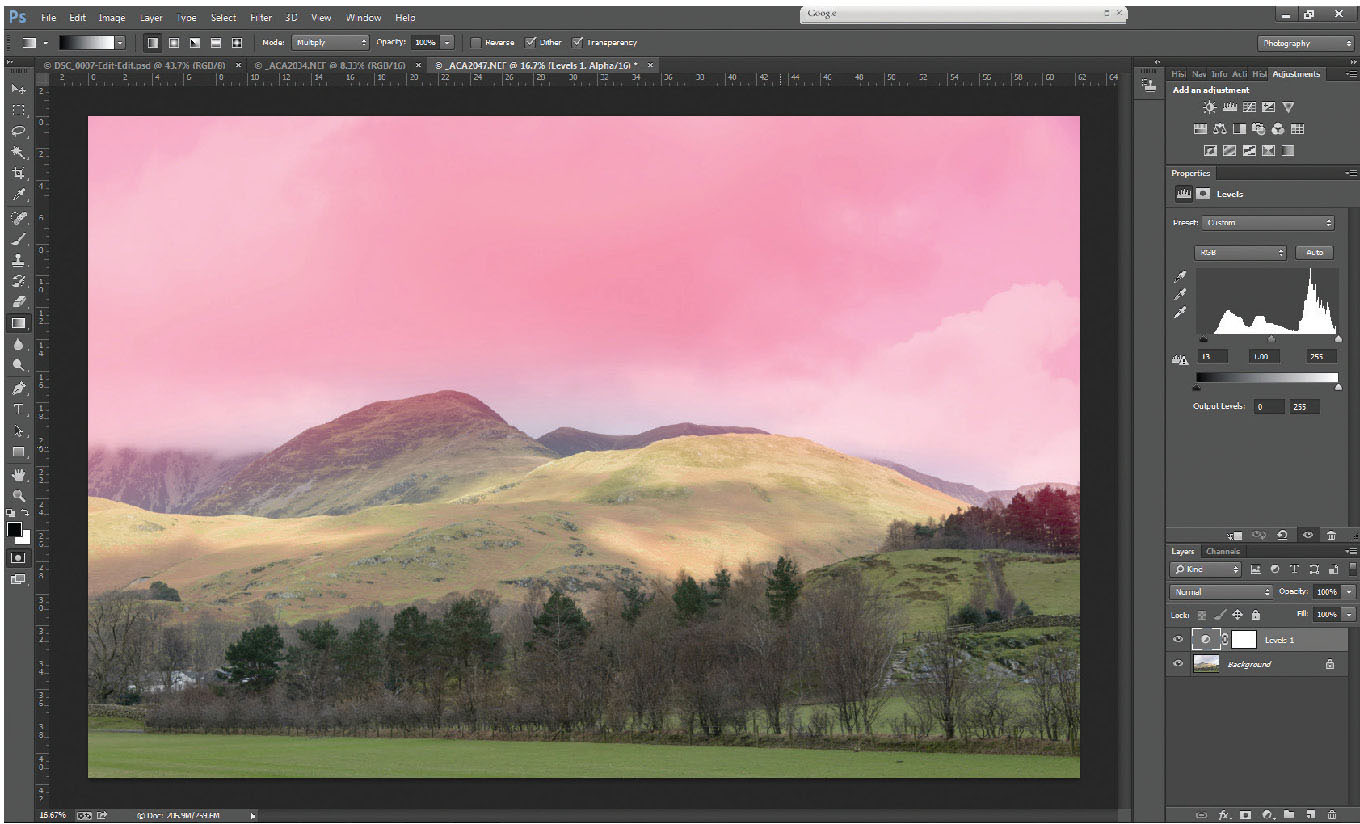Select the Magic Wand tool
Screen dimensions: 1360x824
(x=18, y=152)
